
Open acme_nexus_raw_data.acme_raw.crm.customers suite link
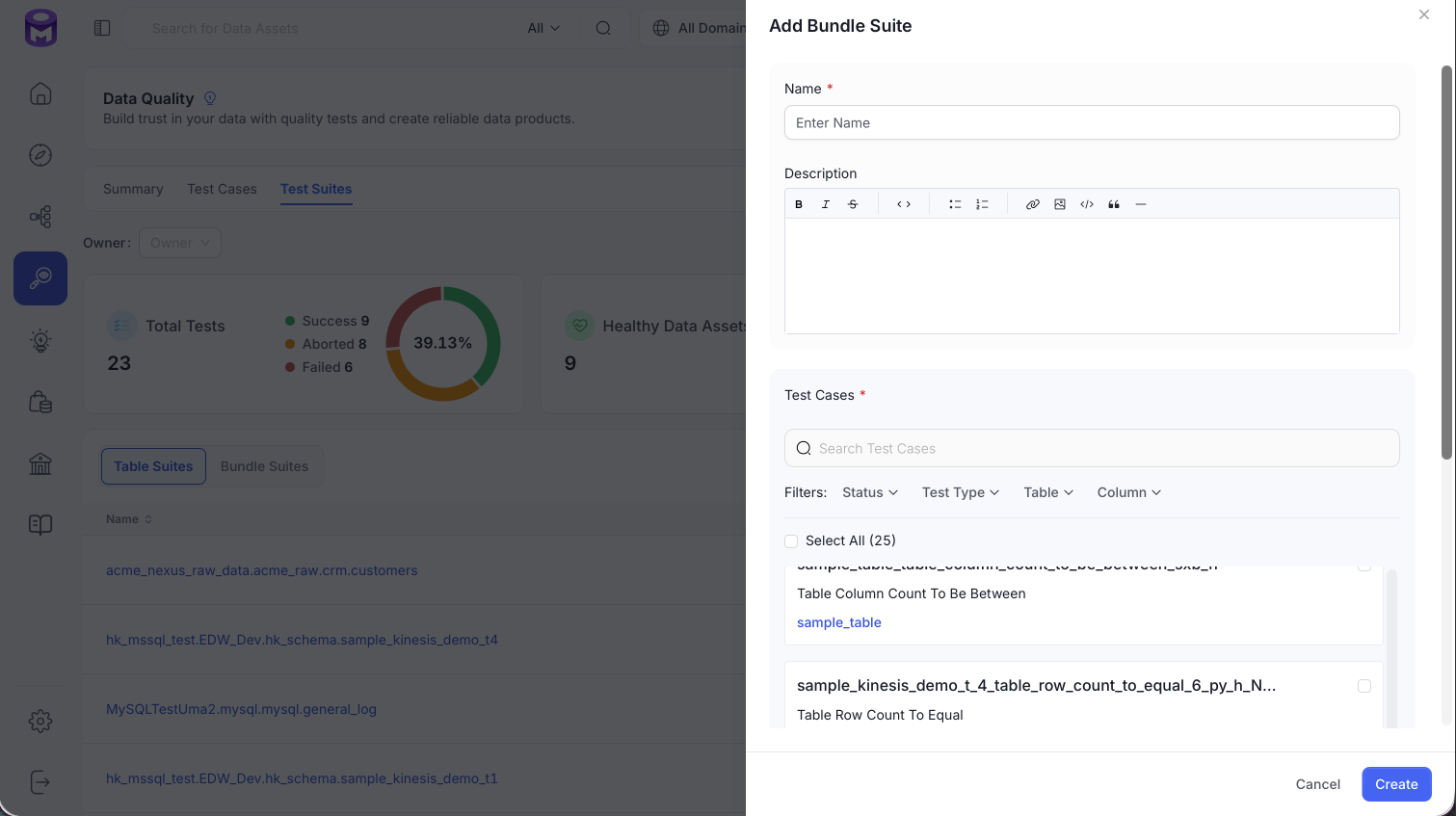(262, 570)
